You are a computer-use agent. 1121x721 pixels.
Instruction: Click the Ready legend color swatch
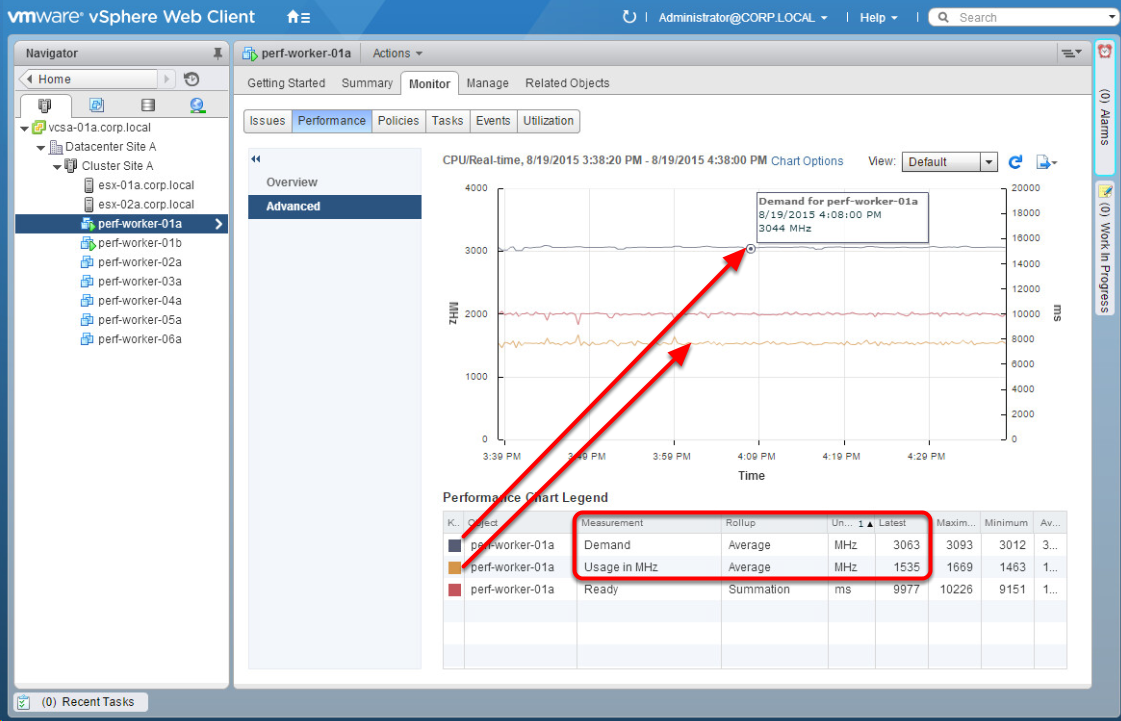pos(454,590)
